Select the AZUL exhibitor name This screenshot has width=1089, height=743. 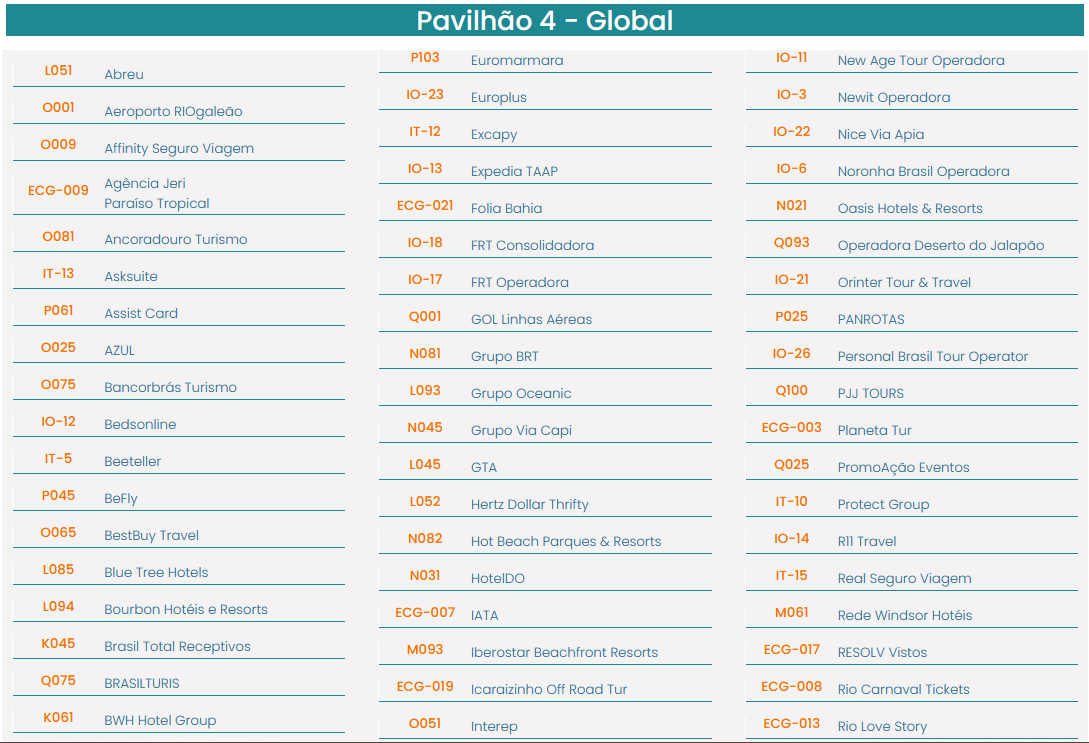pyautogui.click(x=119, y=350)
